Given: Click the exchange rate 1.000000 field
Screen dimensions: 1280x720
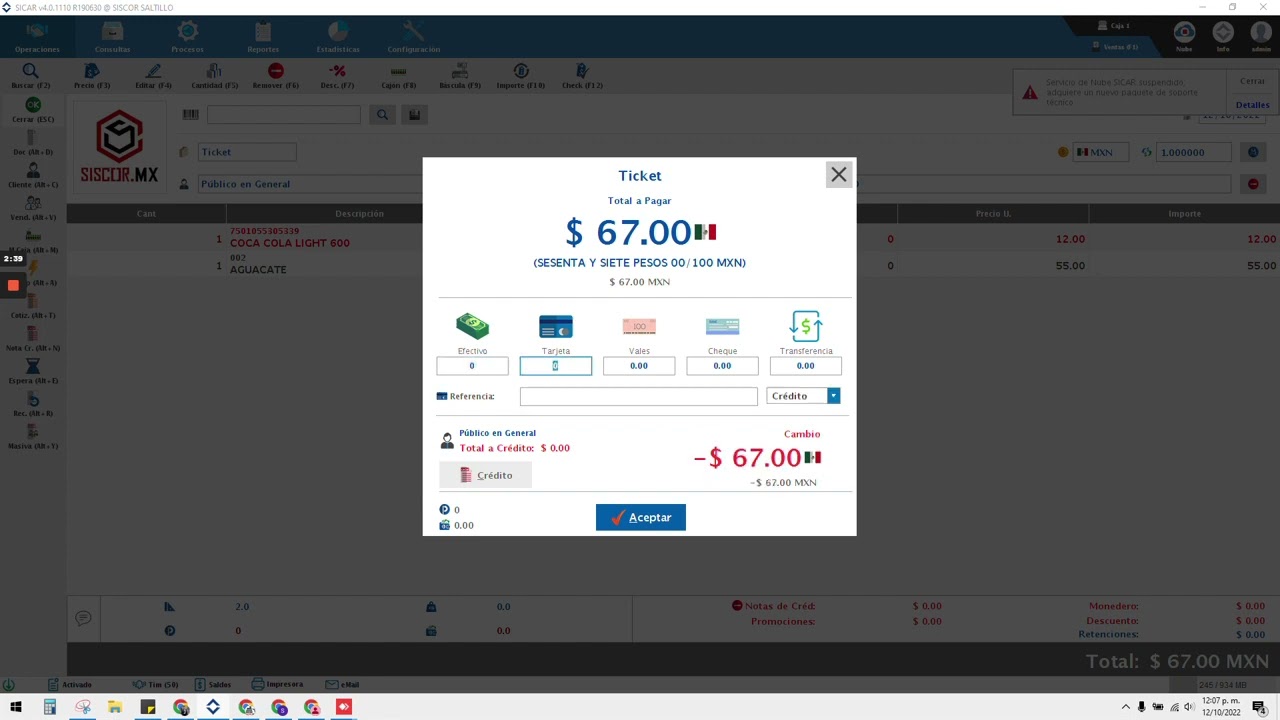Looking at the screenshot, I should pyautogui.click(x=1194, y=152).
